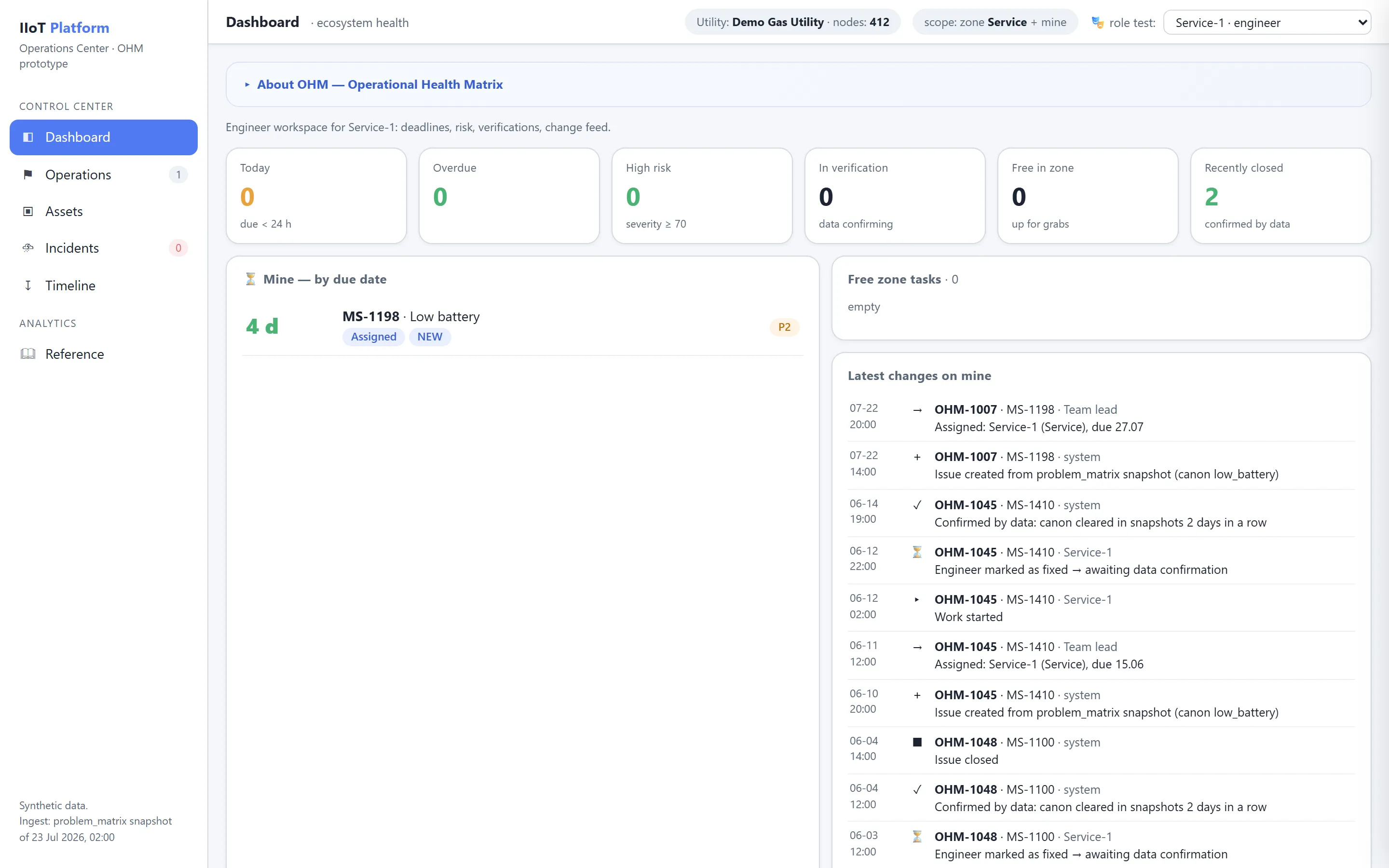Click hourglass icon of 06-12 22:00 change
The image size is (1389, 868).
[x=917, y=552]
